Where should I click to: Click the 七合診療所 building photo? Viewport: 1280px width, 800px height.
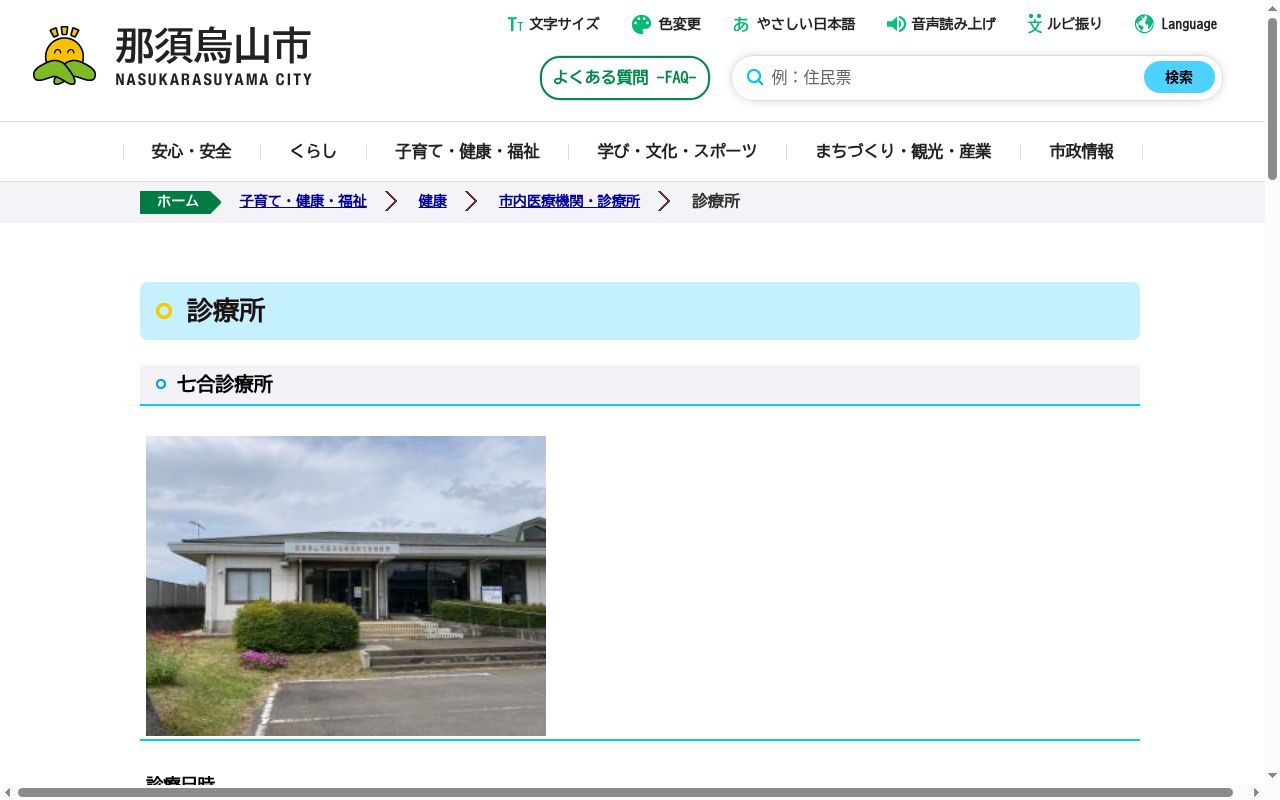click(346, 586)
